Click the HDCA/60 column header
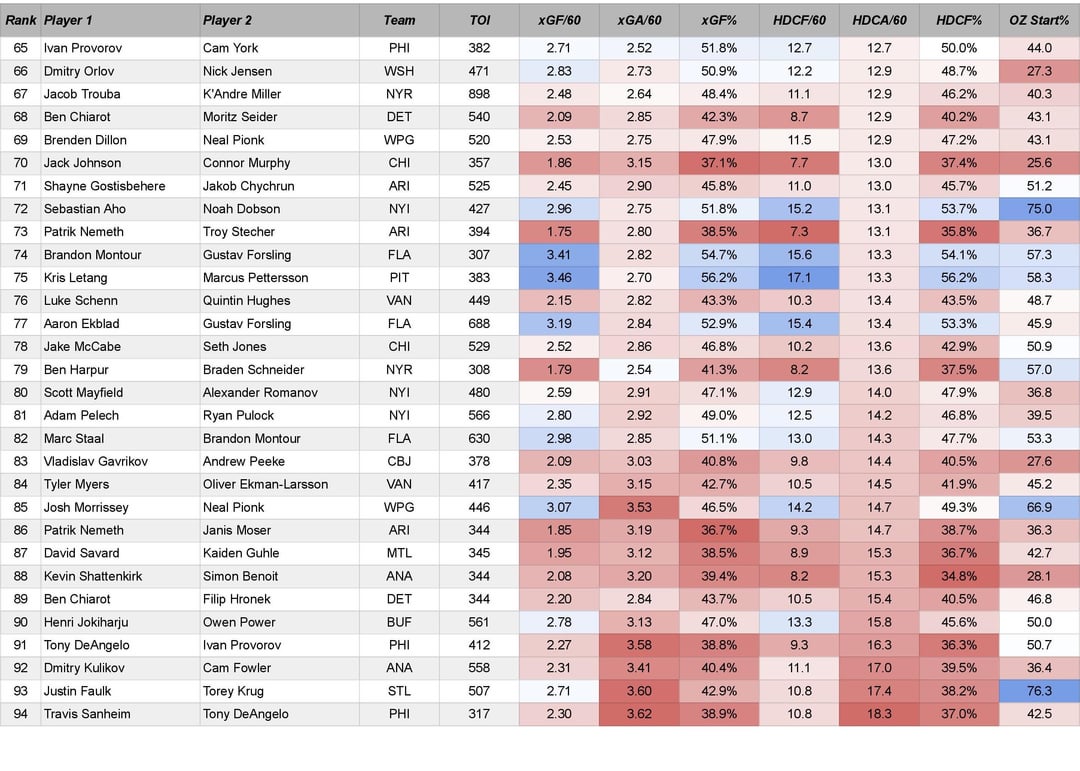The width and height of the screenshot is (1080, 771). coord(879,20)
